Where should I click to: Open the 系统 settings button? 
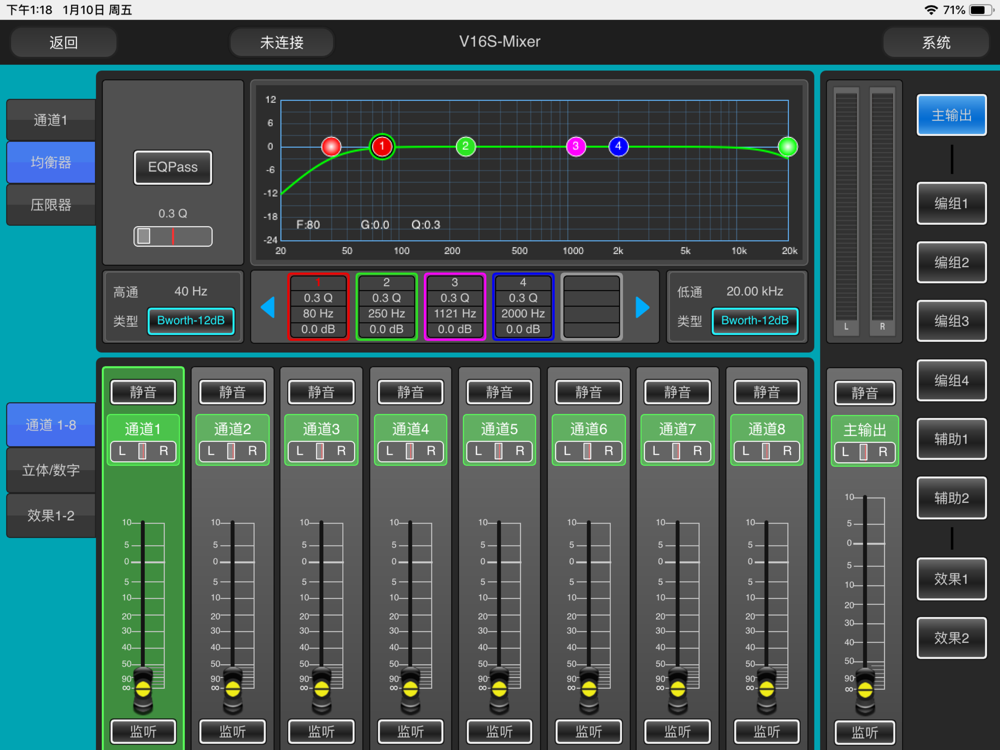pyautogui.click(x=936, y=43)
